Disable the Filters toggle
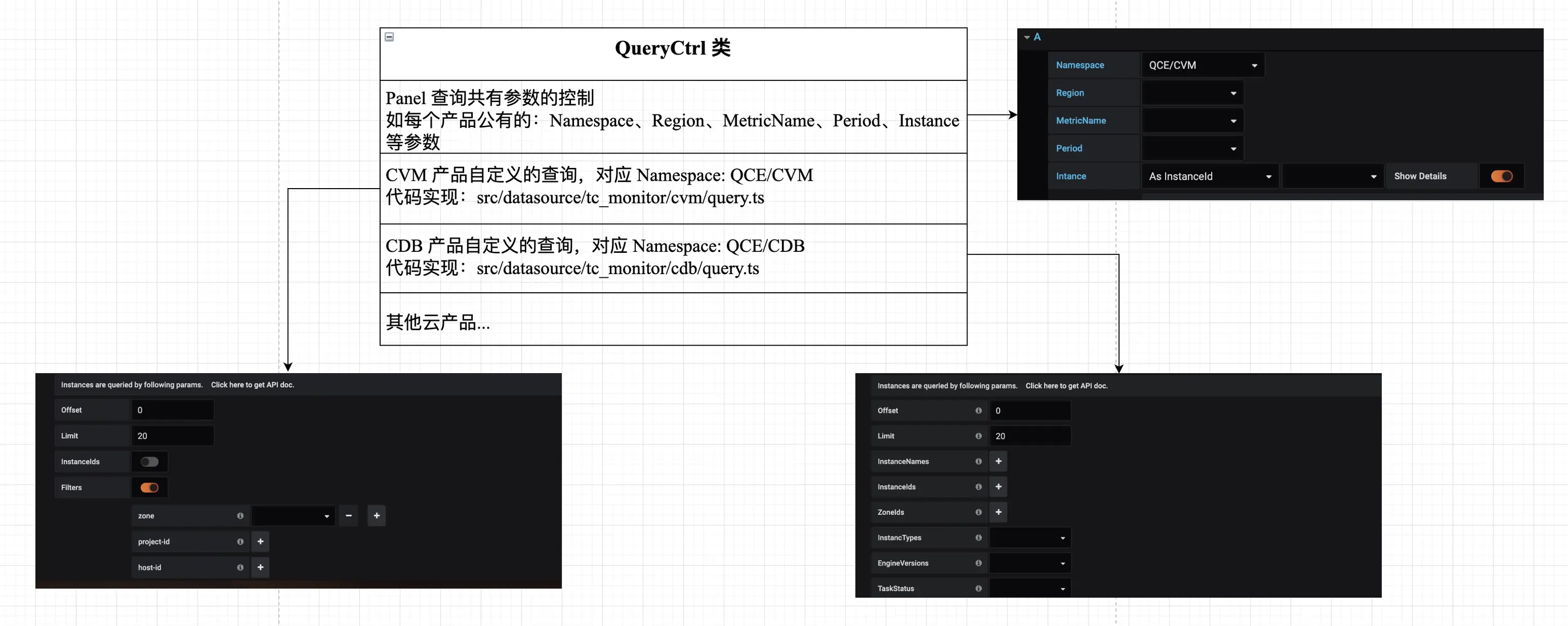Viewport: 1568px width, 626px height. click(x=149, y=487)
